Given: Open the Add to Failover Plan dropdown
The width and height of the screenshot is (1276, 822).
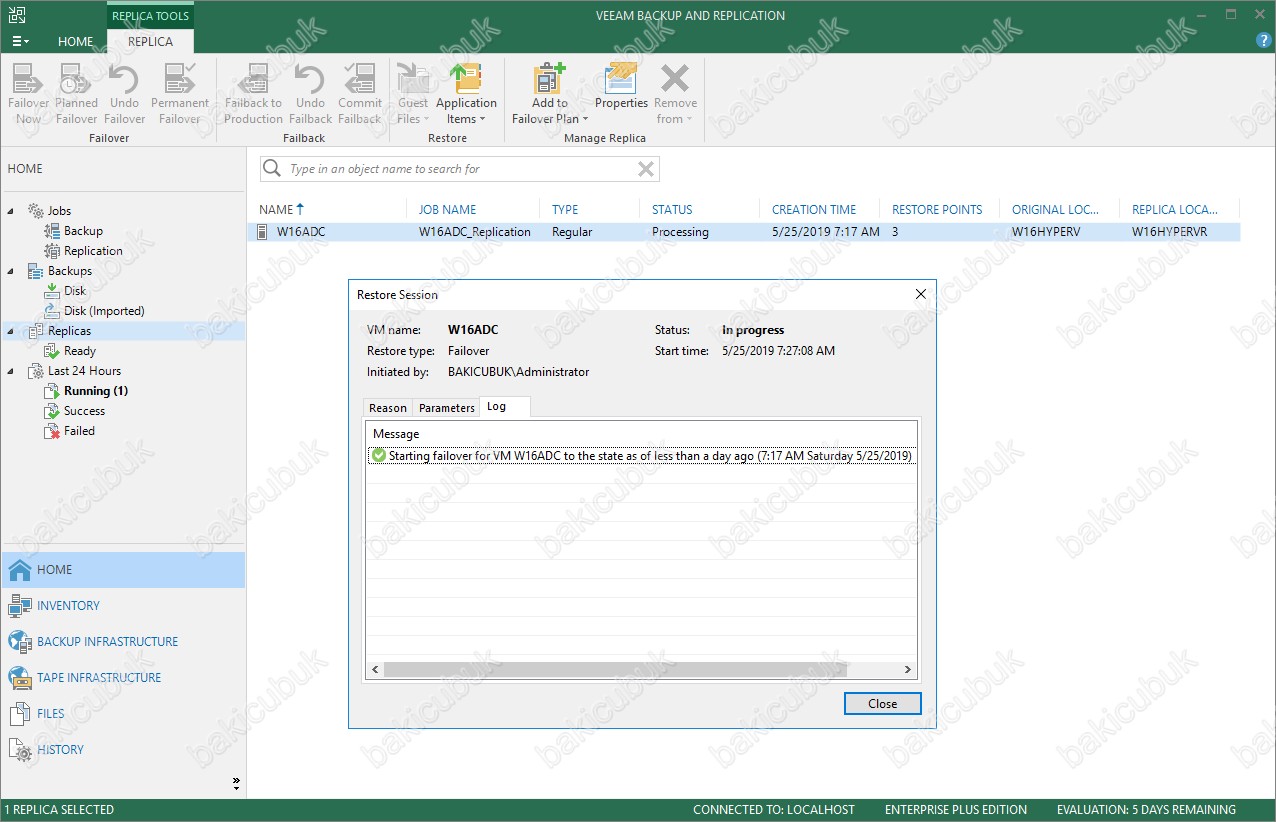Looking at the screenshot, I should click(549, 94).
